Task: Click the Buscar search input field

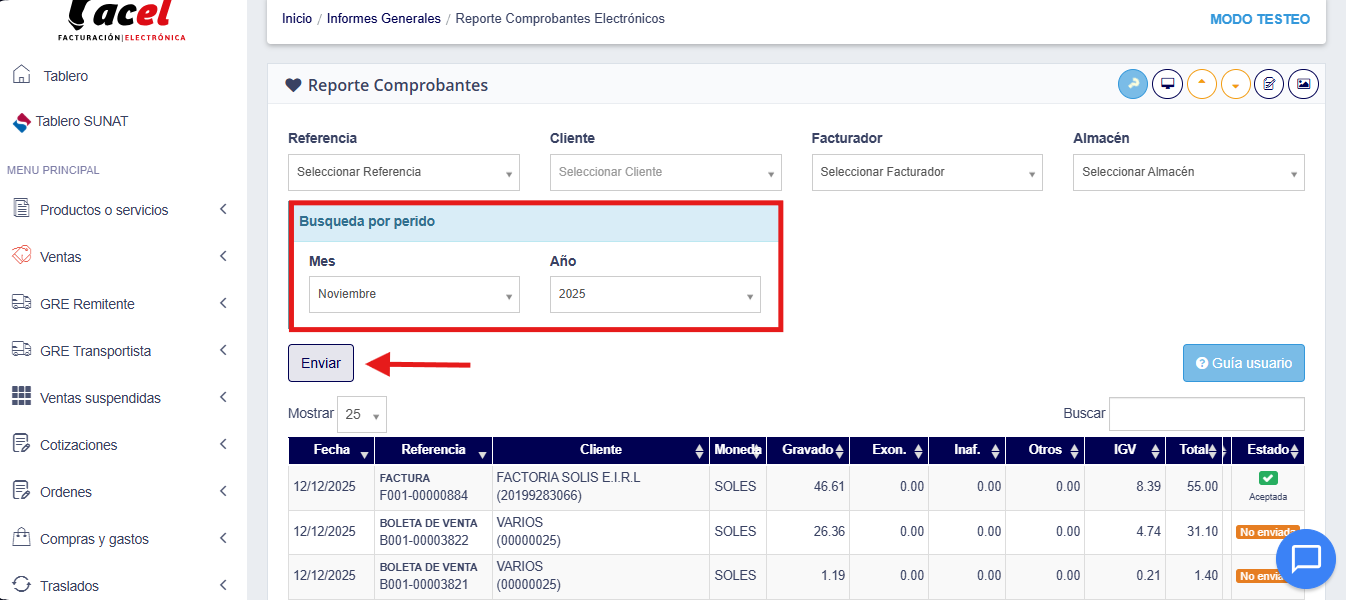Action: (1206, 413)
